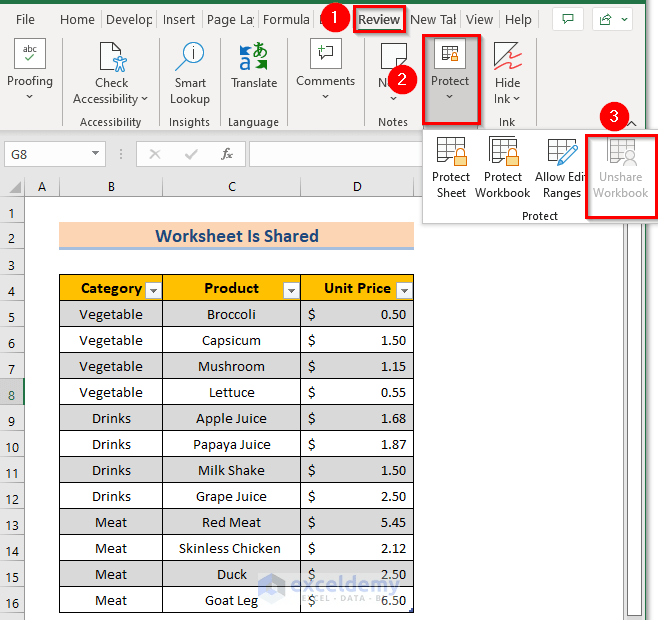The height and width of the screenshot is (620, 658).
Task: Expand the Share button dropdown arrow
Action: tap(624, 19)
